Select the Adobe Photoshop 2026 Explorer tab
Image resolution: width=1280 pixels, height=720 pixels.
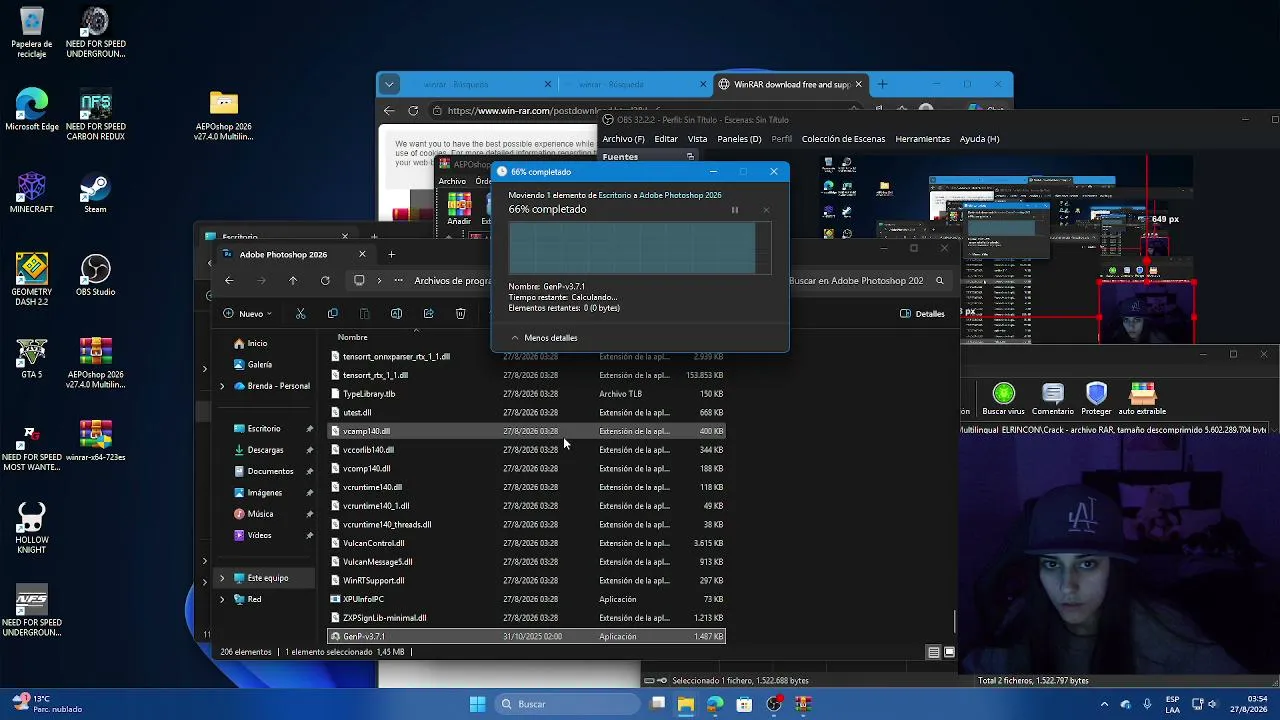[x=290, y=255]
